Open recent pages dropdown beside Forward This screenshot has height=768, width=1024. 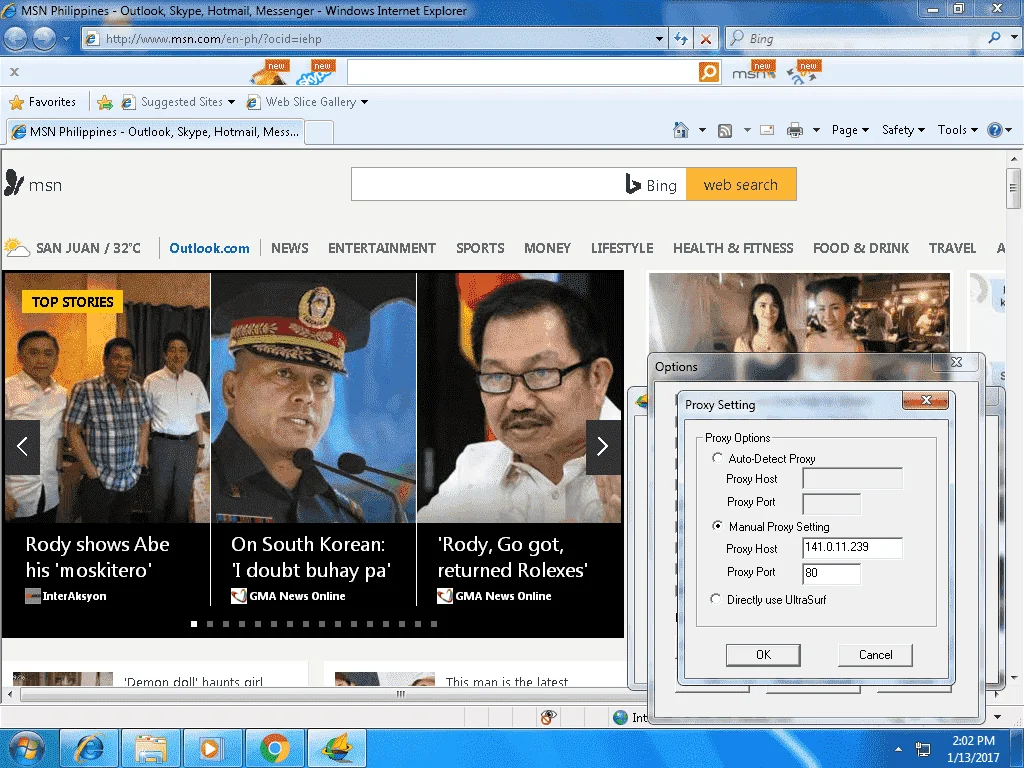pyautogui.click(x=66, y=39)
